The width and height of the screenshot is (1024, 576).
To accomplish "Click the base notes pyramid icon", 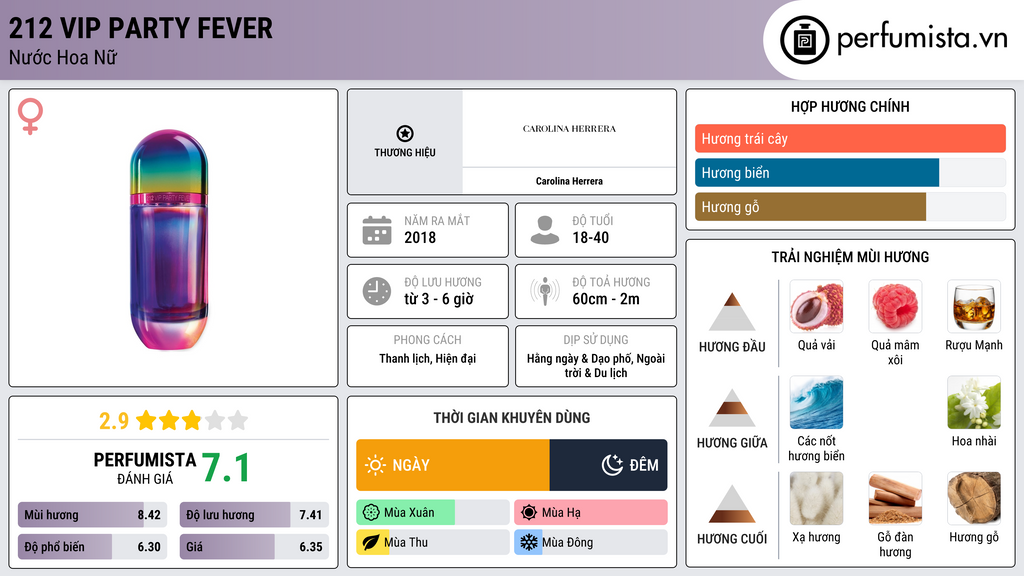I will (x=732, y=504).
